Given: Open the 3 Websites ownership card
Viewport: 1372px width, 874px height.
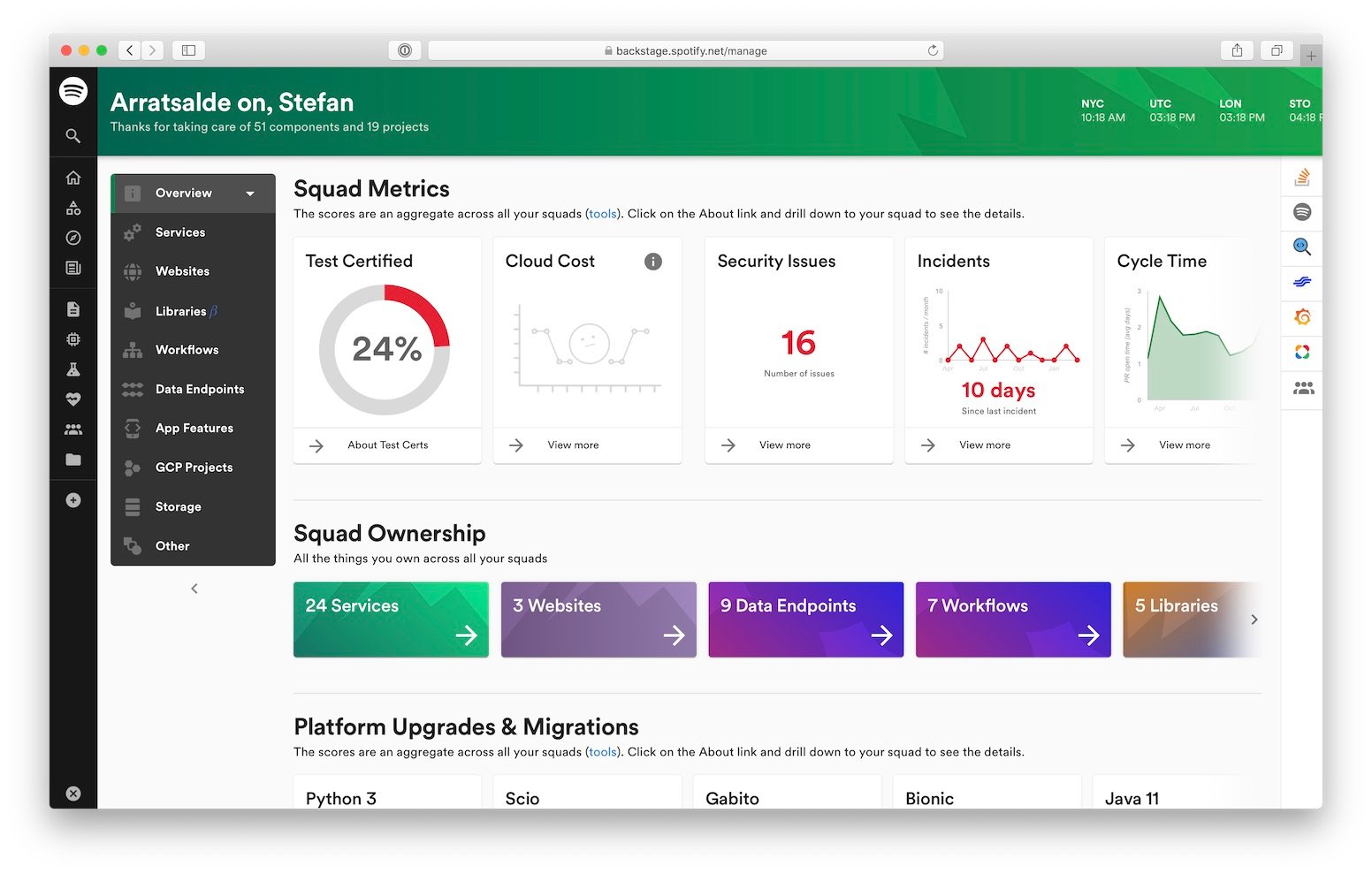Looking at the screenshot, I should pos(598,619).
